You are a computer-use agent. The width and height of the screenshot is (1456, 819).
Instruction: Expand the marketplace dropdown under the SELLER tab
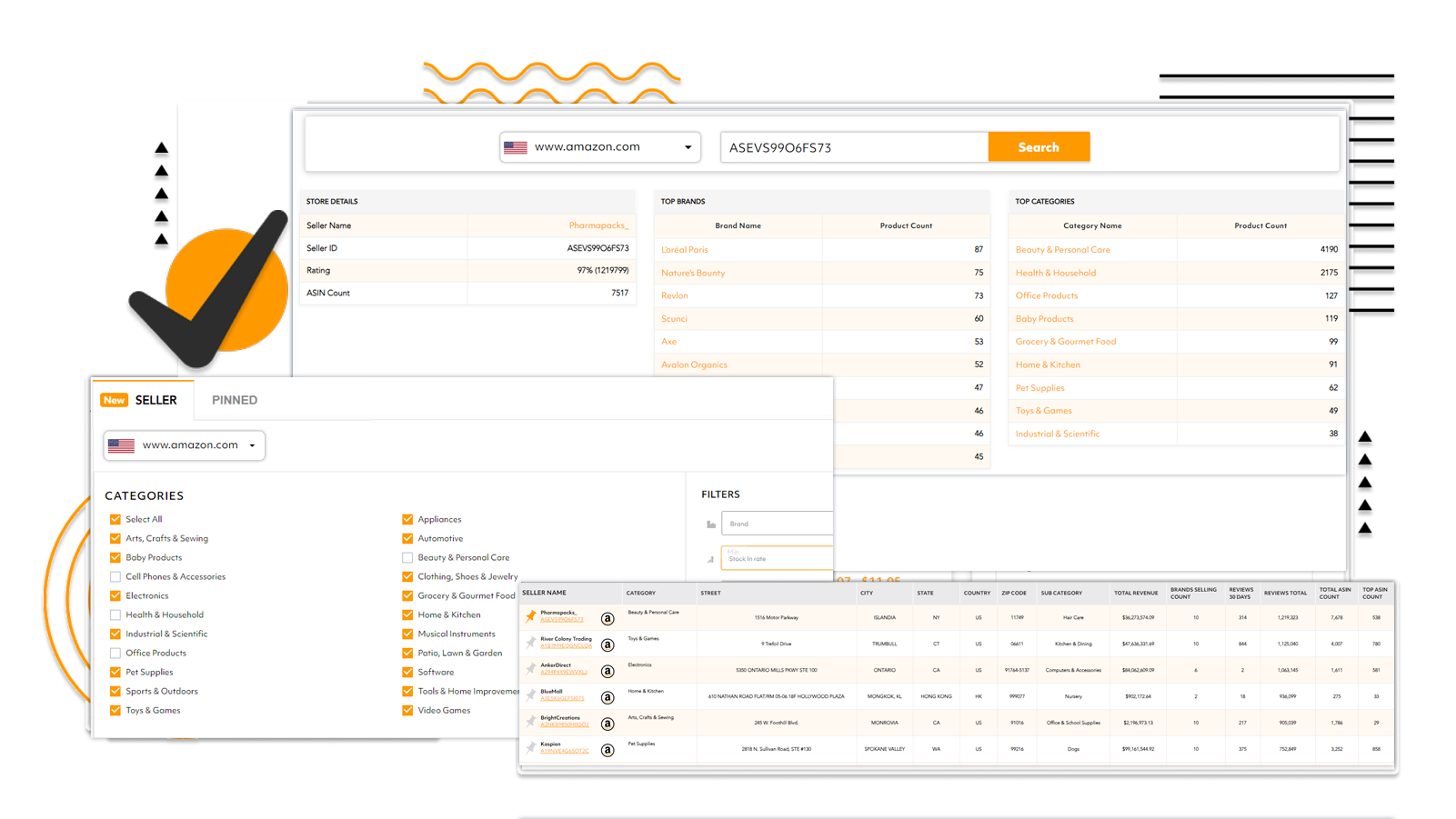coord(183,445)
